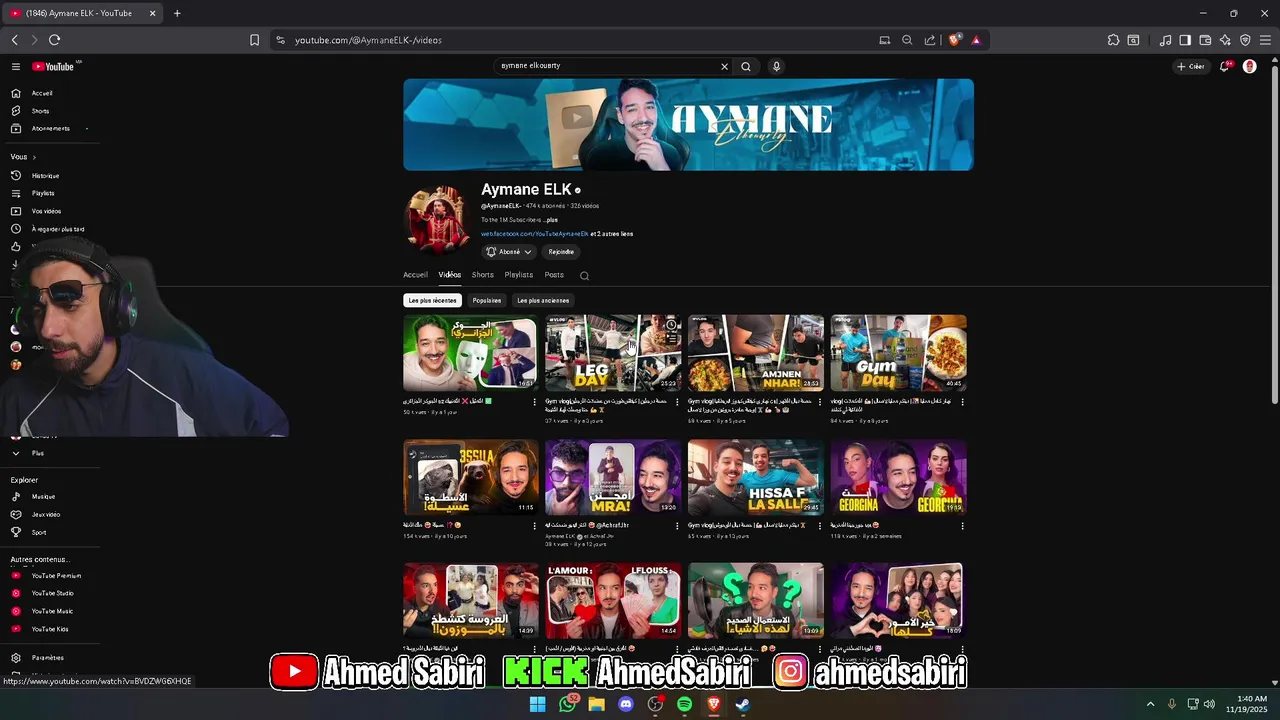Screen dimensions: 1280x720
Task: Open the LEG DAY video thumbnail
Action: pos(613,353)
